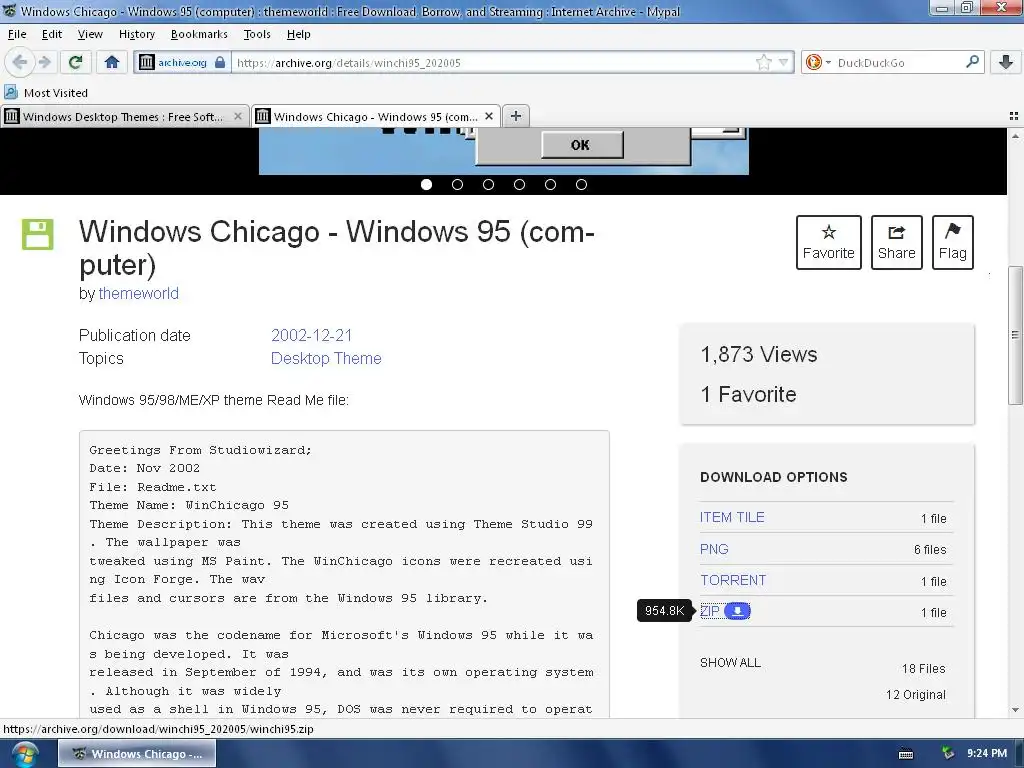Open DuckDuckGo search engine selector
Screen dimensions: 1024x768
tap(818, 63)
